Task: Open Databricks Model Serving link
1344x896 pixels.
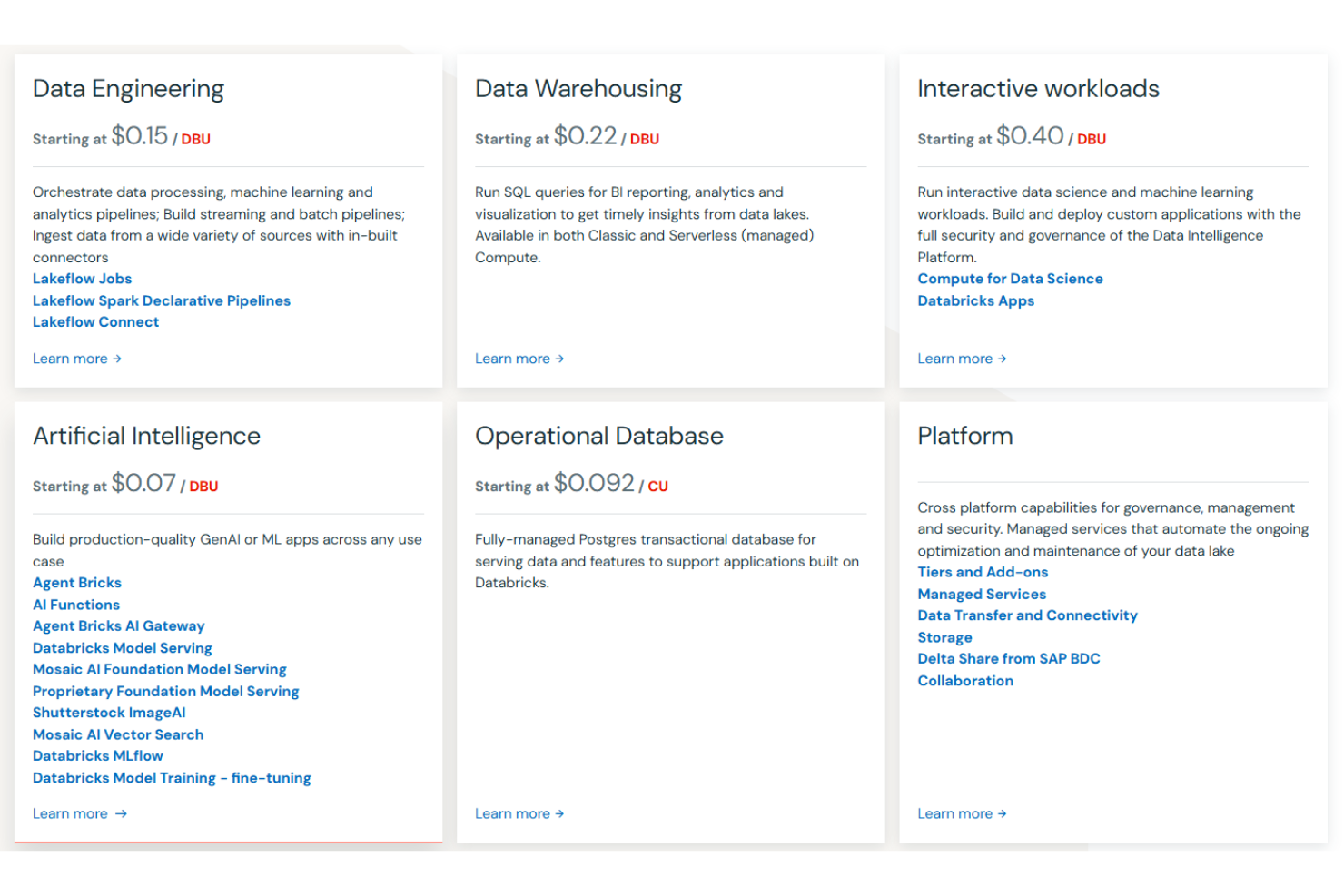Action: 123,648
